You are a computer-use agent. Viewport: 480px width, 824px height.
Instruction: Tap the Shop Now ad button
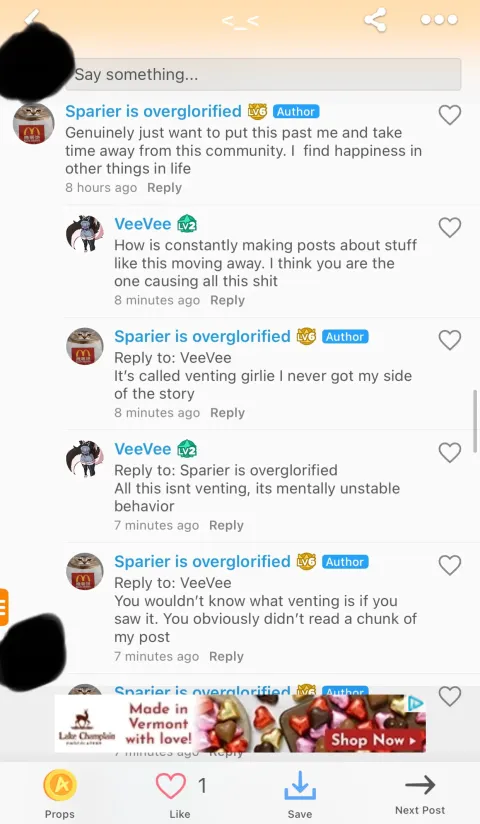pyautogui.click(x=373, y=740)
